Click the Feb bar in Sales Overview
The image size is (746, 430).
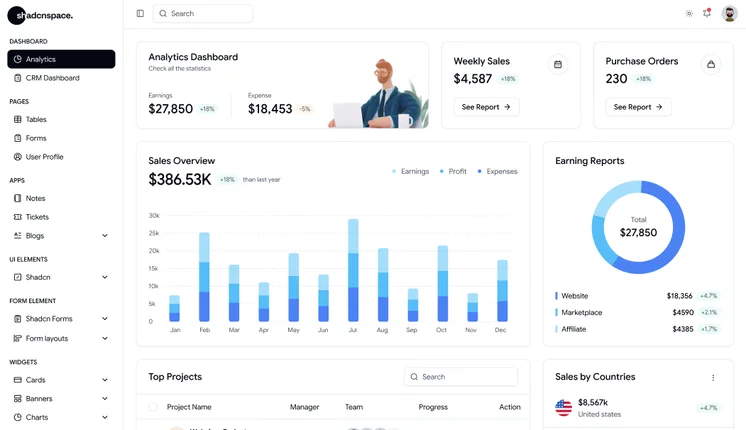[x=204, y=277]
